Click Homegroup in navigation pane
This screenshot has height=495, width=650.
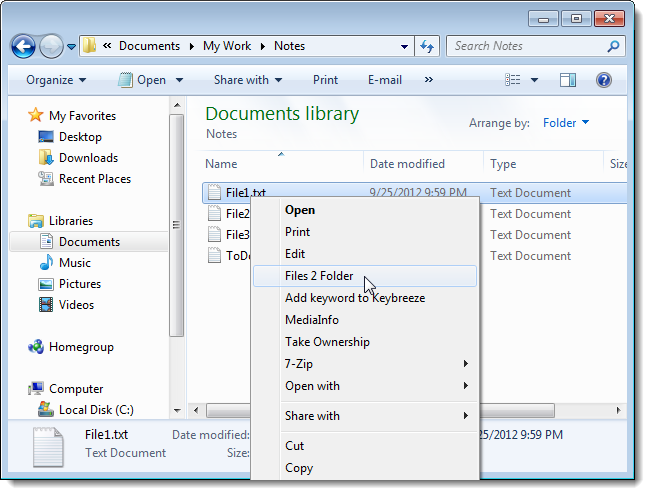click(x=81, y=347)
